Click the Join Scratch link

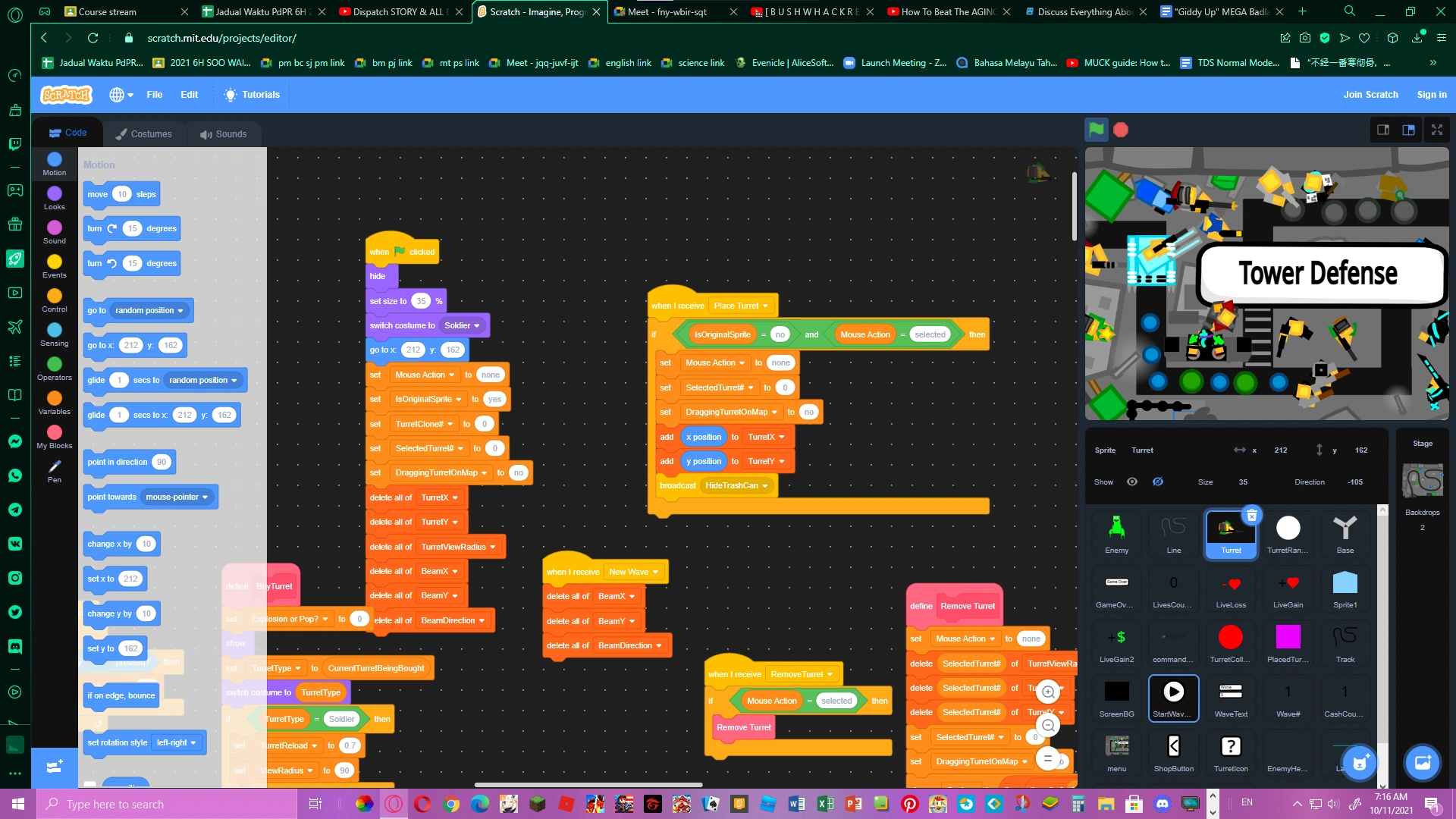click(1370, 94)
